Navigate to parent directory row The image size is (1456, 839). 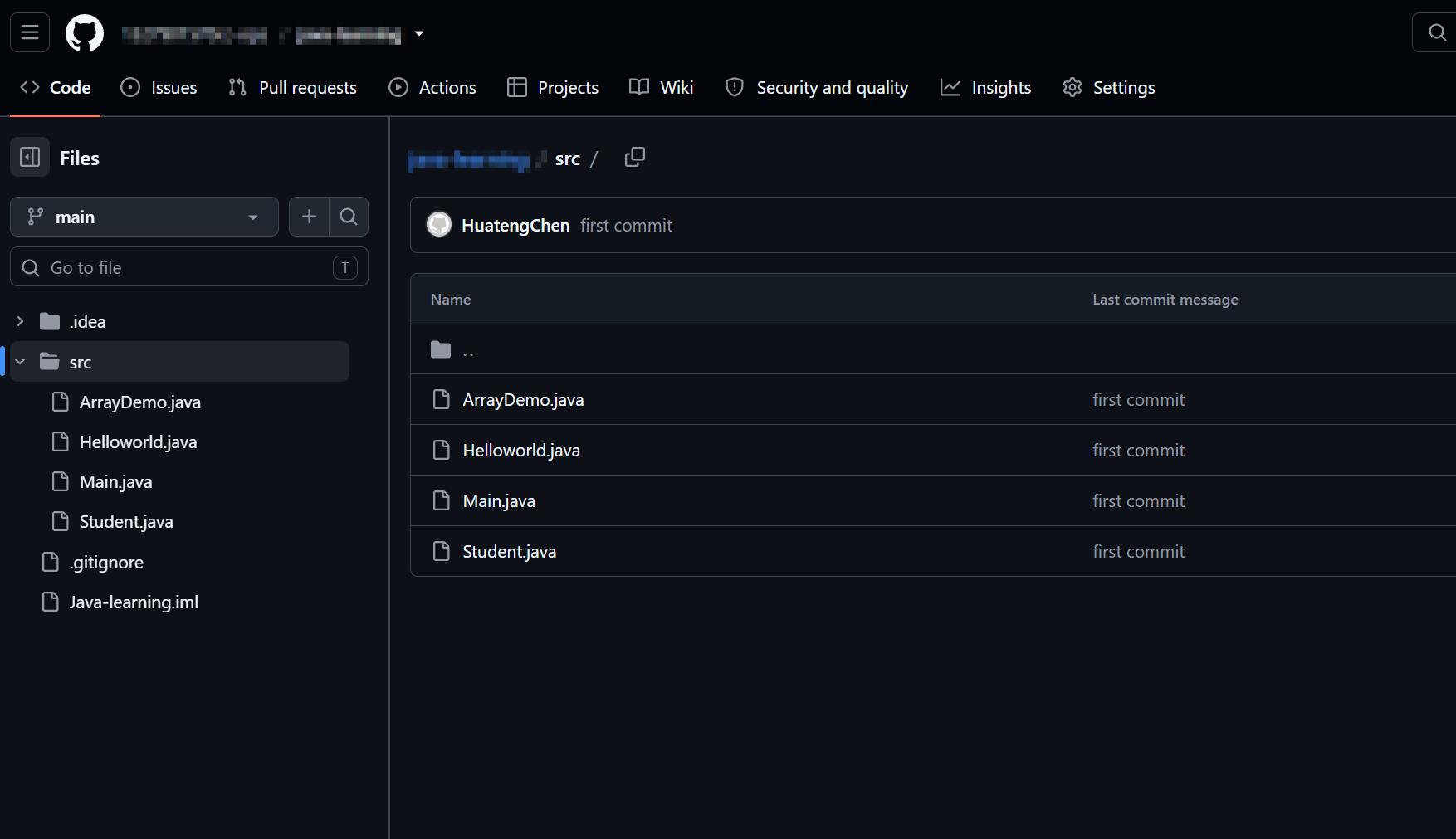933,349
